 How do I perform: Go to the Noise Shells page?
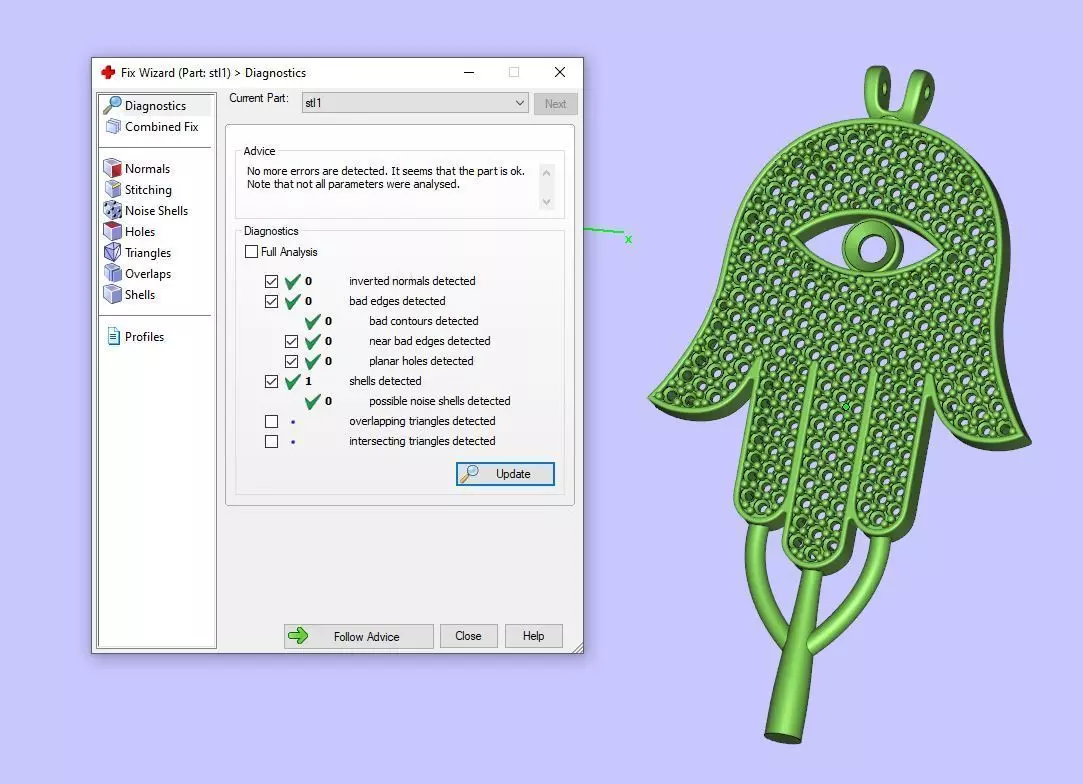point(156,211)
